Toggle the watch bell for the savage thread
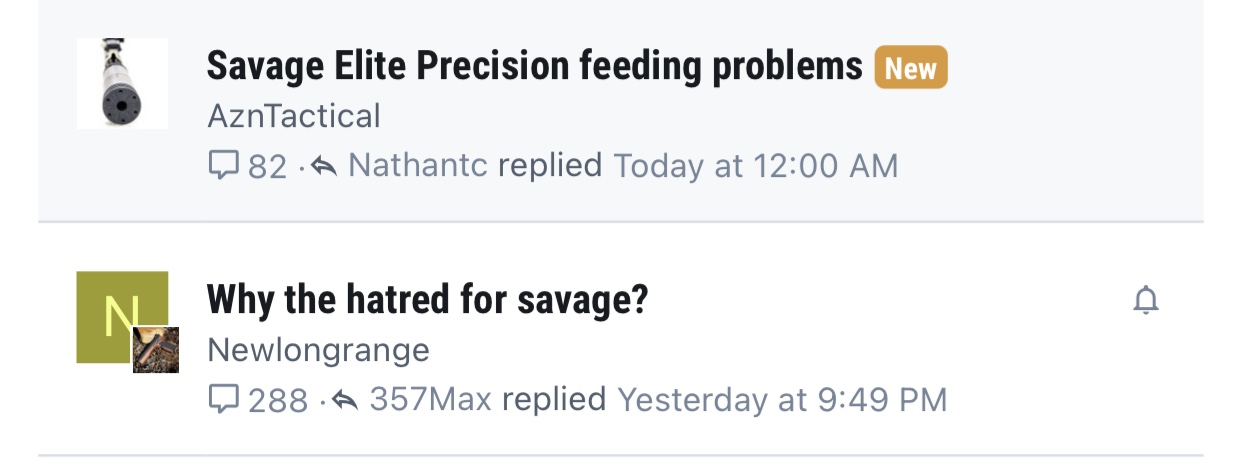 (1146, 300)
